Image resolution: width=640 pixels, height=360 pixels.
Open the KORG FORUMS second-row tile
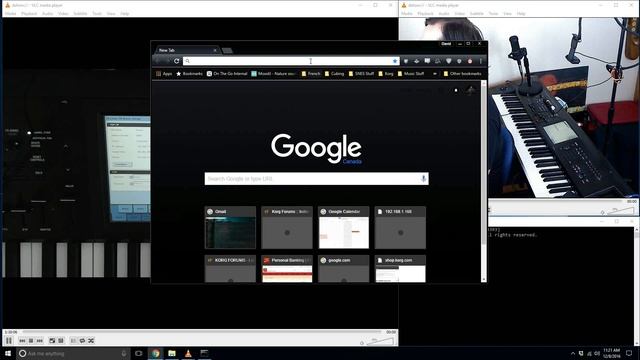tap(230, 269)
